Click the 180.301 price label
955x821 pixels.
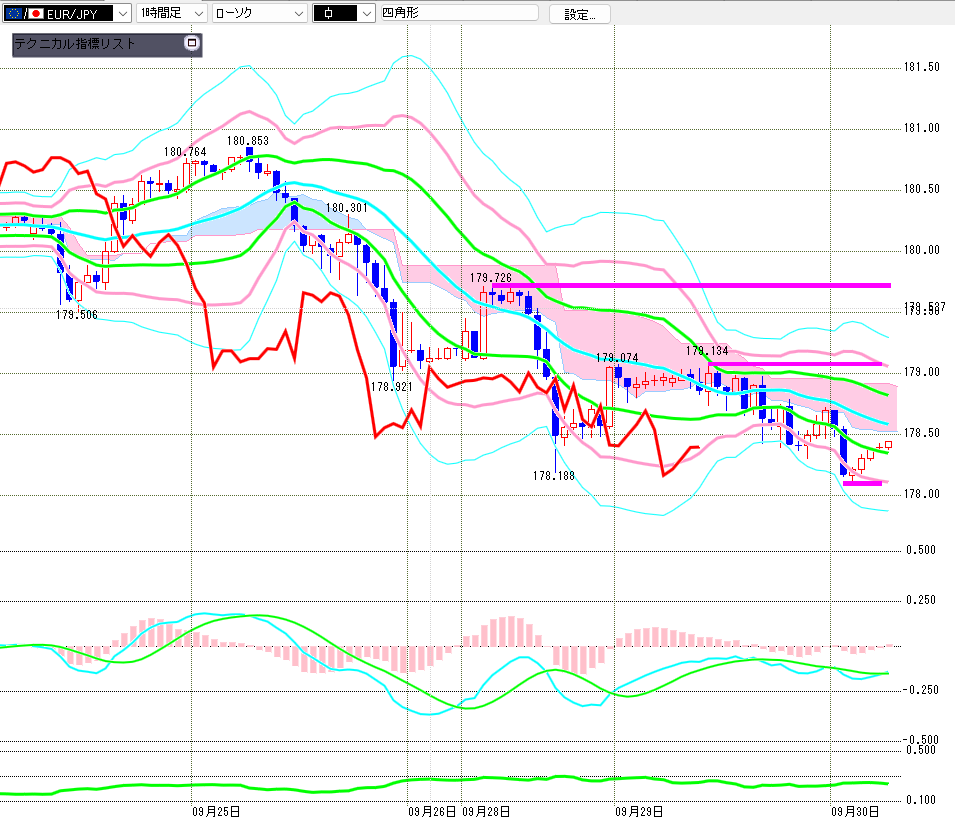click(x=347, y=208)
